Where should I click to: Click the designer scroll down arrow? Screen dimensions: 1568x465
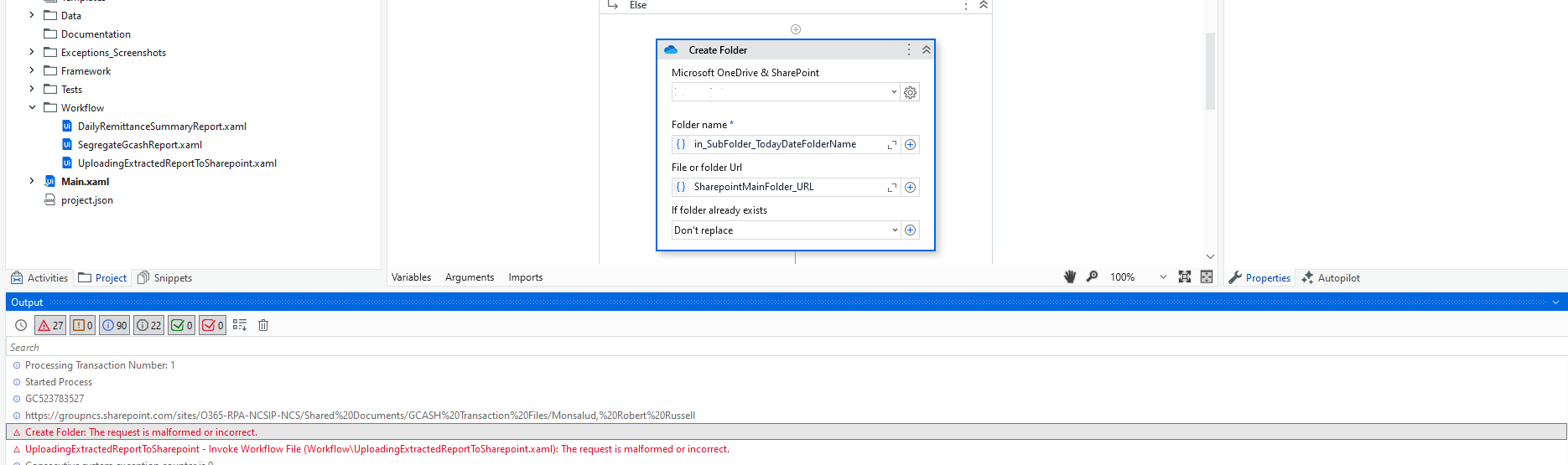pyautogui.click(x=1210, y=256)
